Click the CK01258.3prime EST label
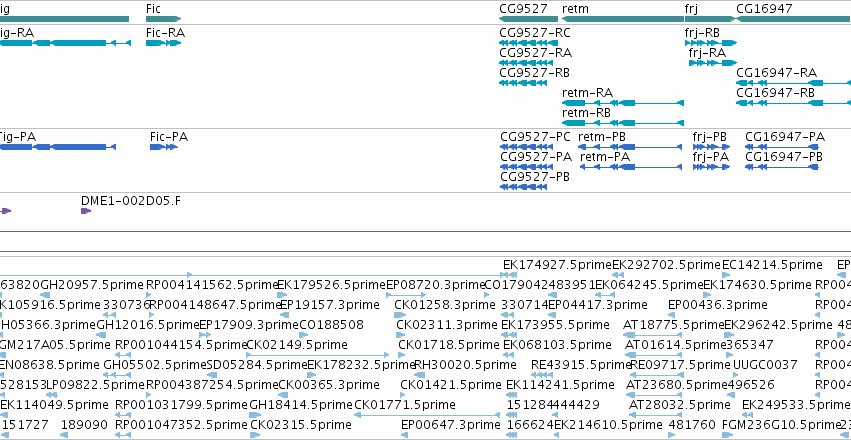Image resolution: width=851 pixels, height=440 pixels. click(445, 304)
